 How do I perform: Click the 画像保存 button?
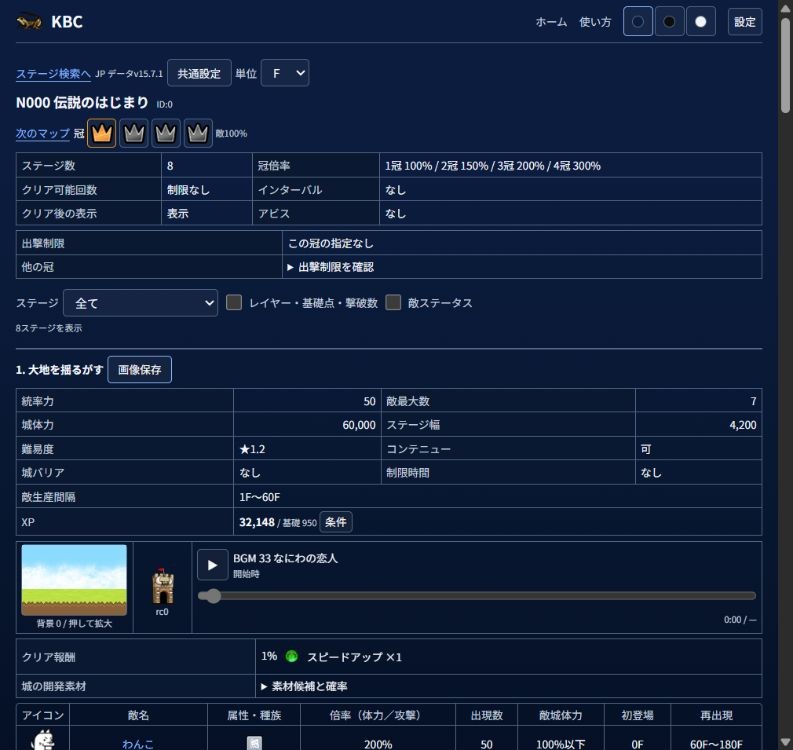tap(140, 370)
